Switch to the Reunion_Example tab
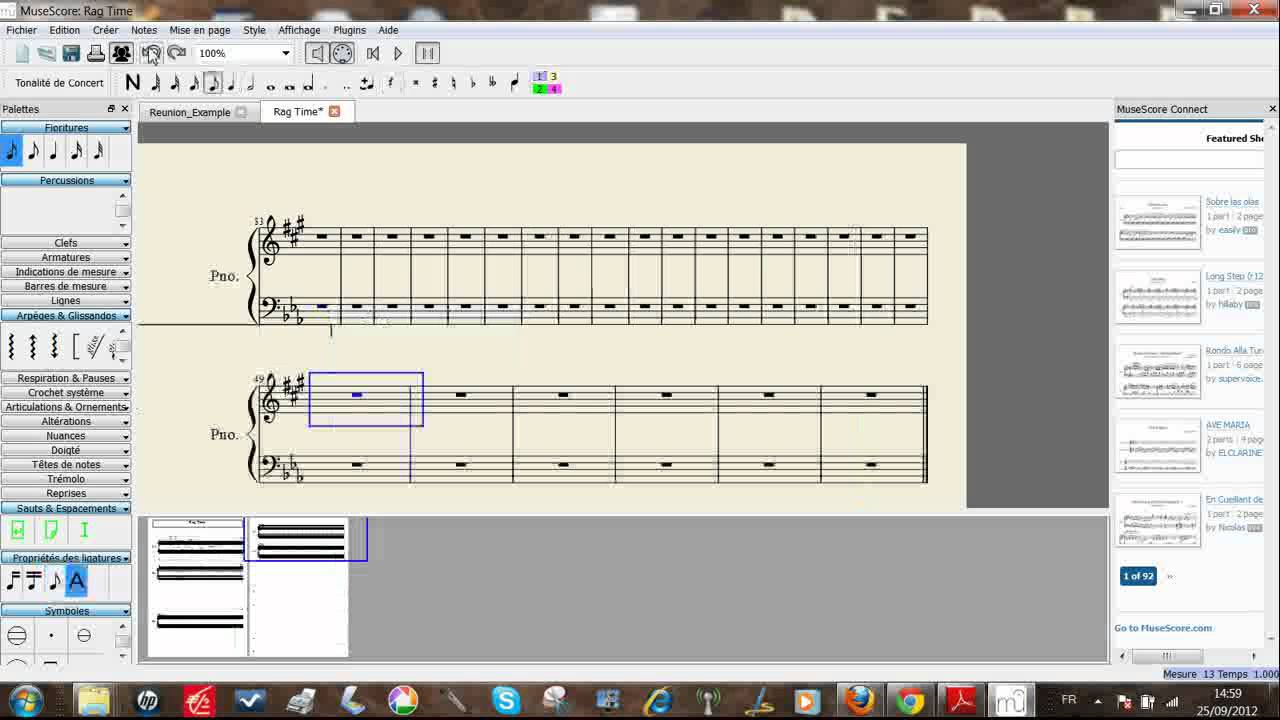Viewport: 1280px width, 720px height. point(190,112)
